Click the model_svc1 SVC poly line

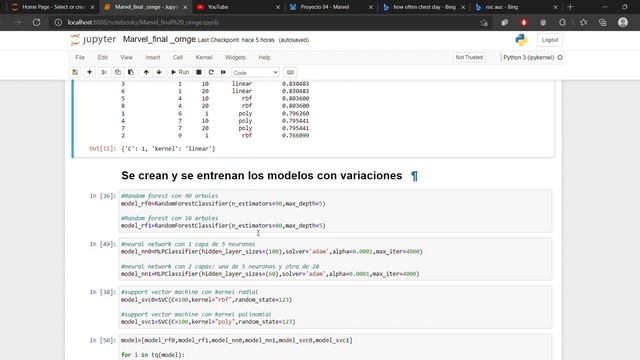208,322
